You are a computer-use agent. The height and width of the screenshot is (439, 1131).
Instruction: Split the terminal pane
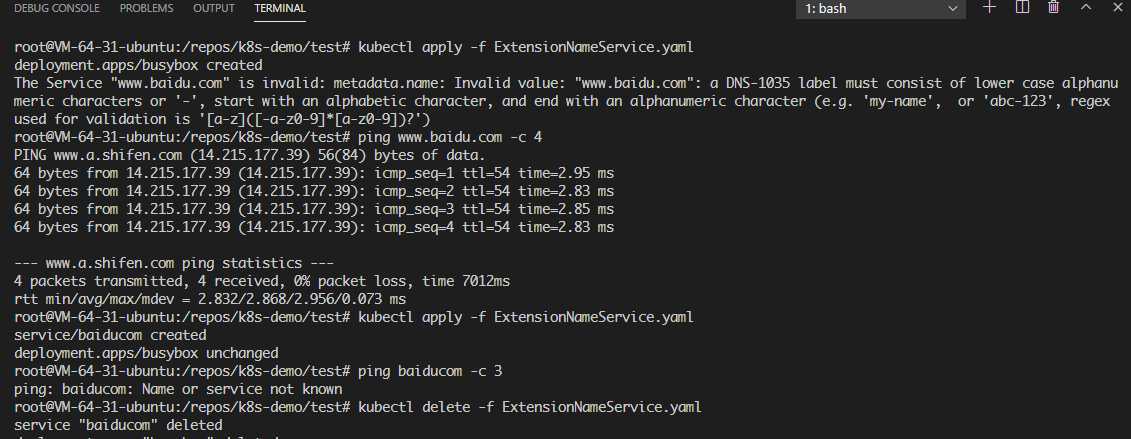click(1022, 7)
